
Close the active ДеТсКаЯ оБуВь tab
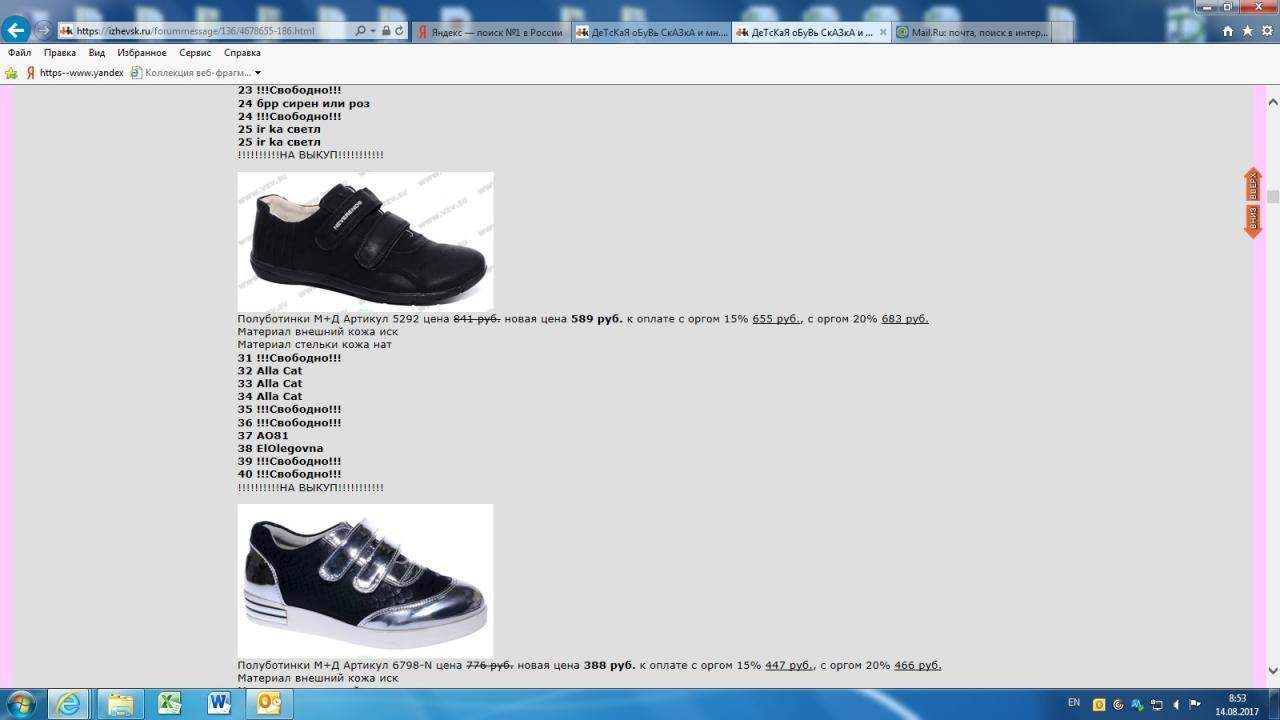pos(883,32)
